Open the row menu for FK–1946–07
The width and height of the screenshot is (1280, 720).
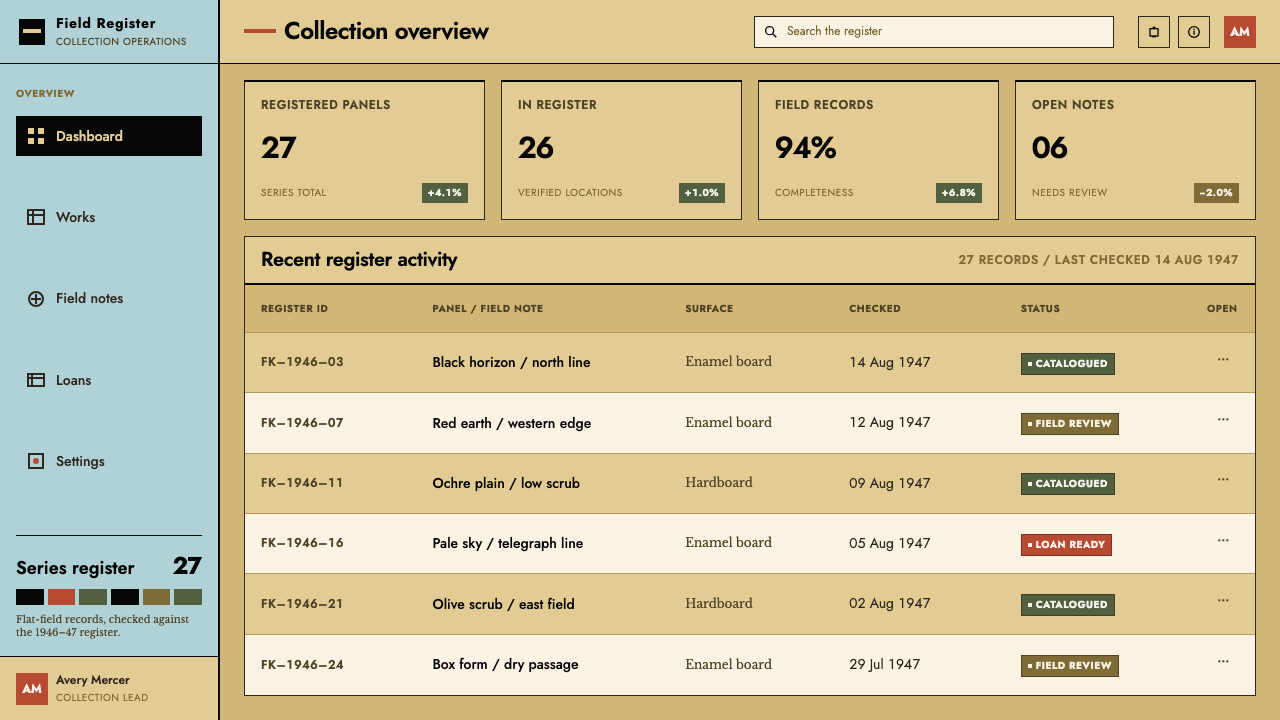[x=1223, y=419]
